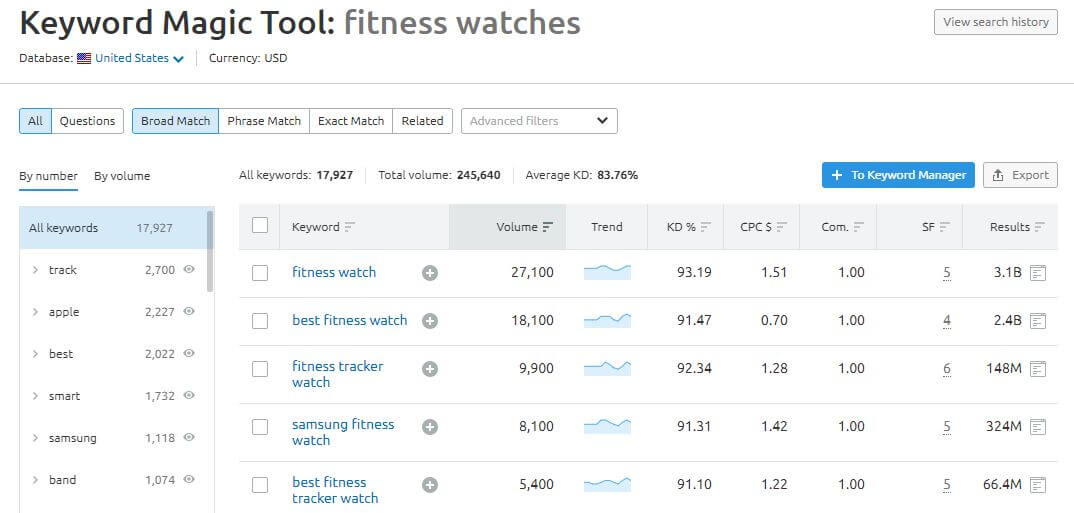Viewport: 1074px width, 513px height.
Task: Switch to Phrase Match tab
Action: click(264, 121)
